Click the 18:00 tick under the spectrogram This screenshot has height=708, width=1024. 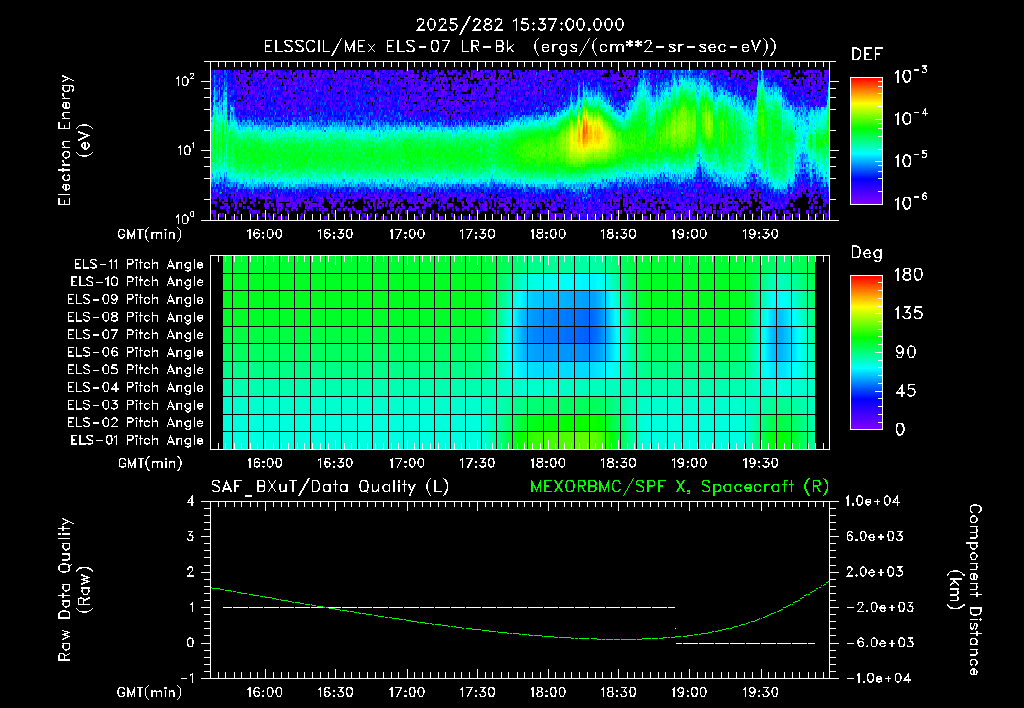click(x=547, y=234)
